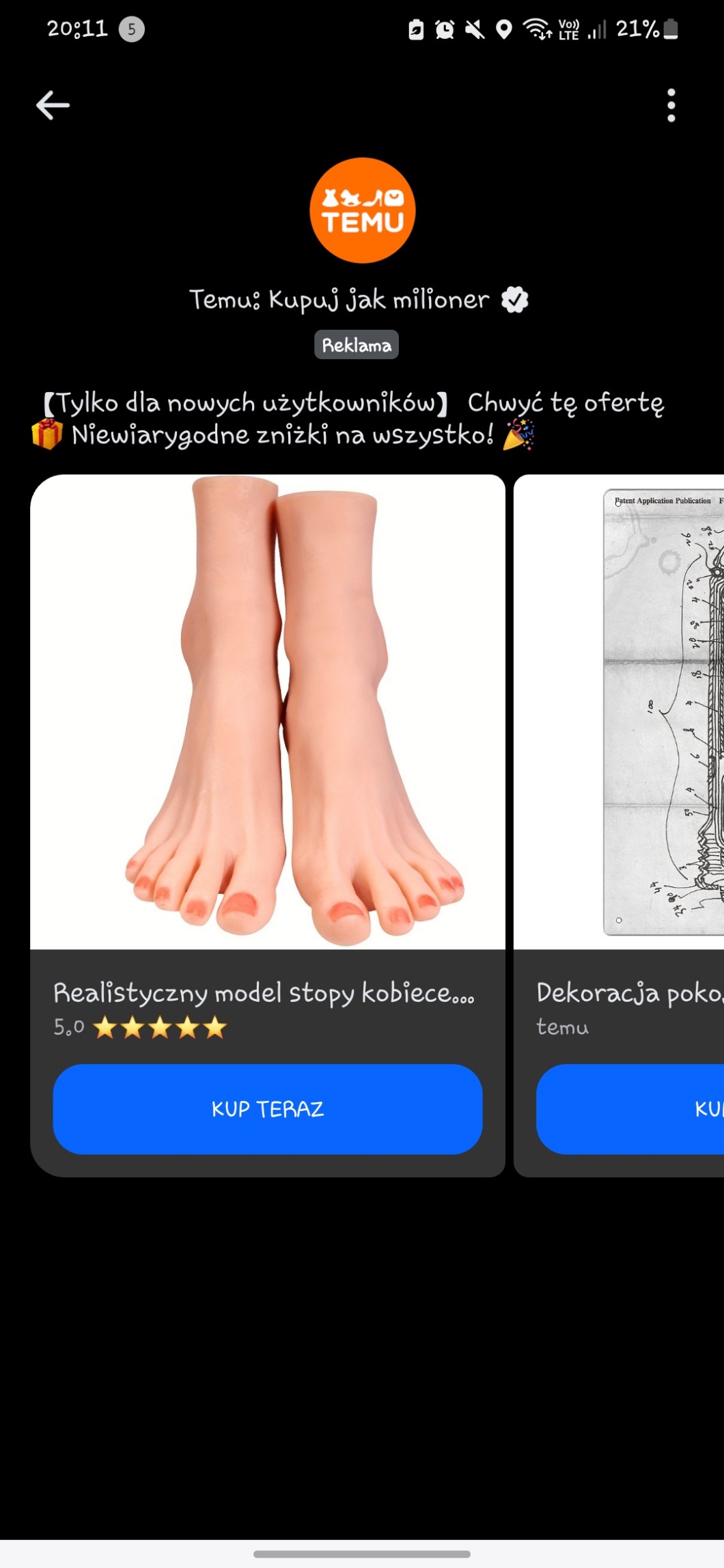724x1568 pixels.
Task: Tap the muted sound status icon
Action: click(x=475, y=29)
